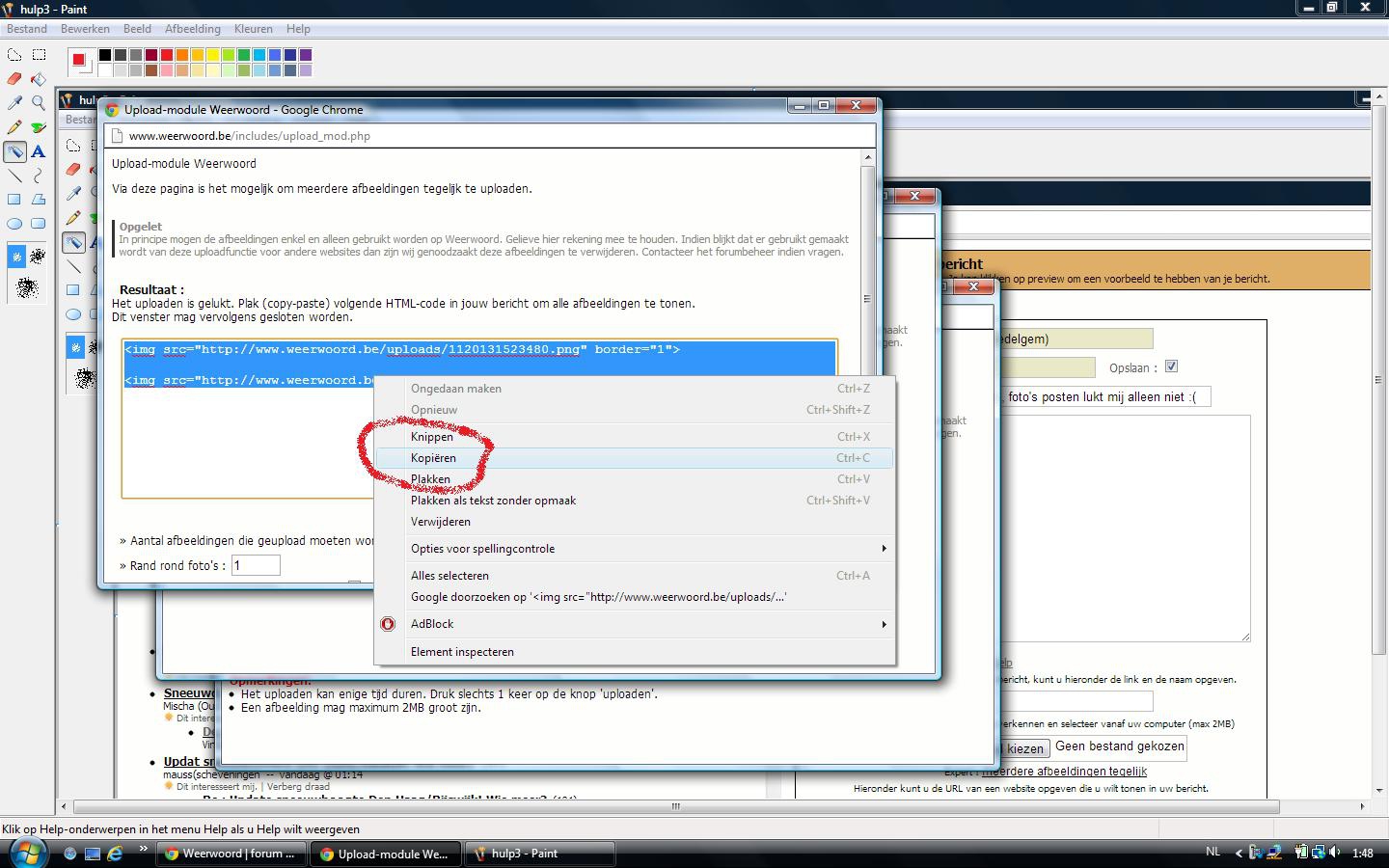Open the Beeld menu
The width and height of the screenshot is (1389, 868).
(137, 29)
